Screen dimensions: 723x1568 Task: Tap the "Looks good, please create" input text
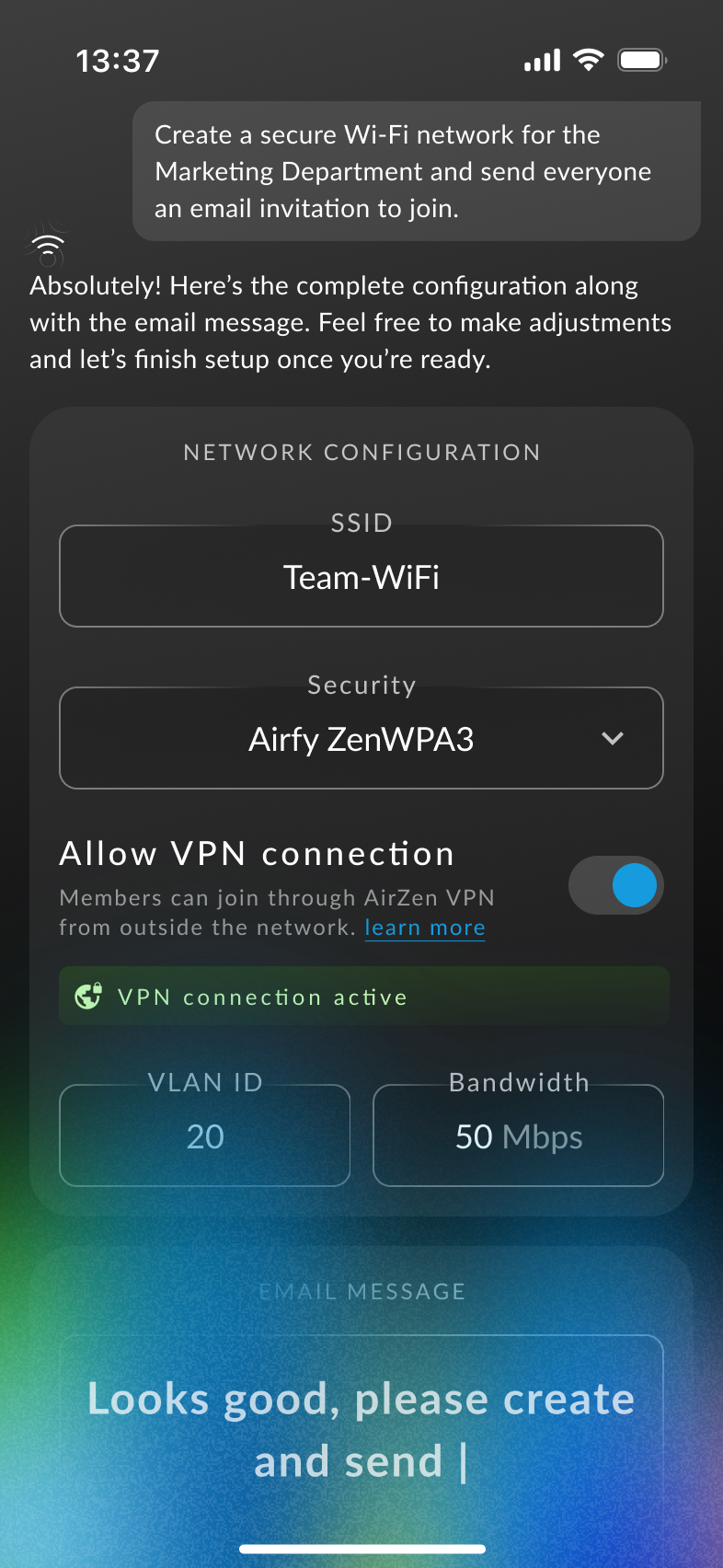coord(361,1400)
